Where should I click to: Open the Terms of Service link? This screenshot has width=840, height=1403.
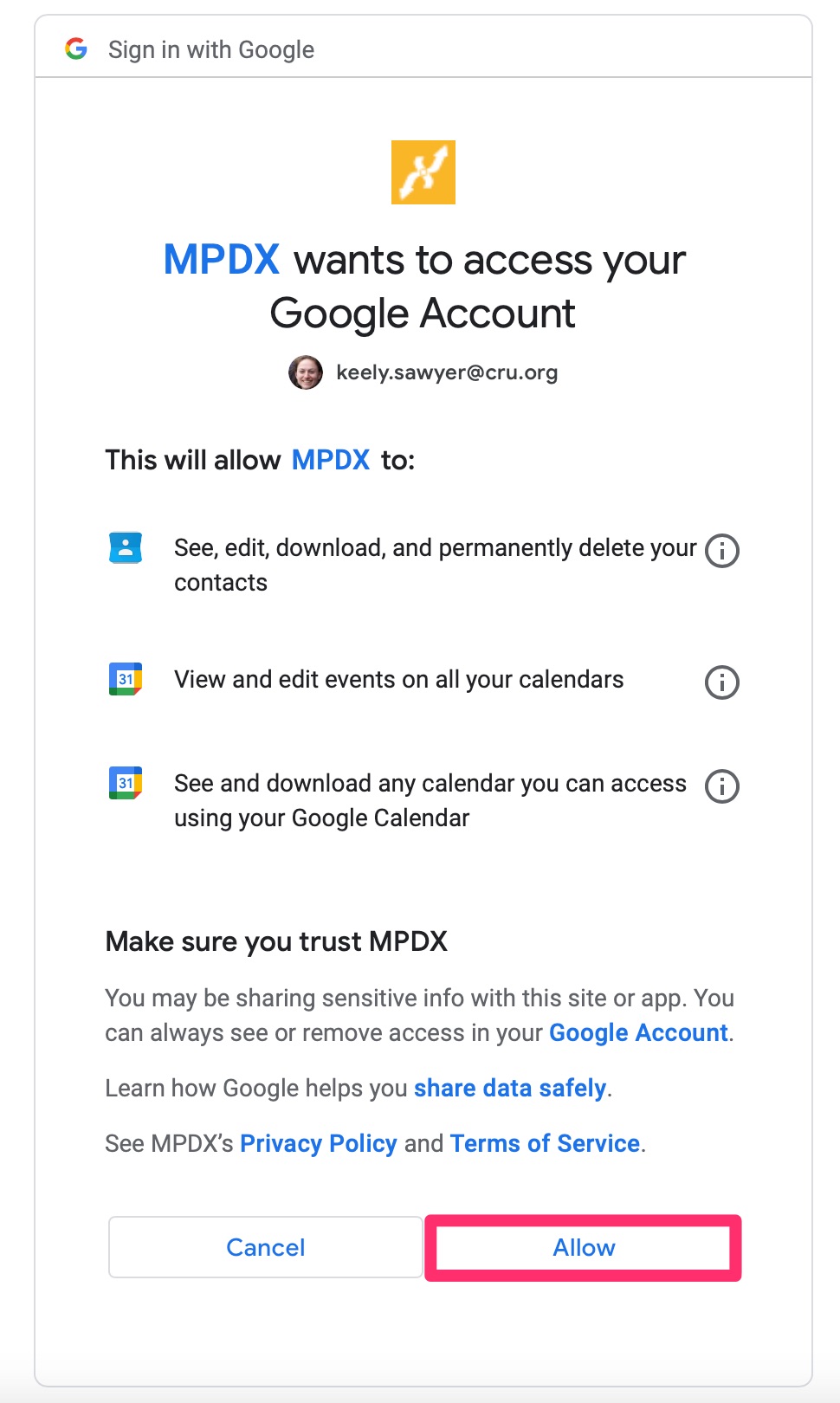pyautogui.click(x=546, y=1143)
